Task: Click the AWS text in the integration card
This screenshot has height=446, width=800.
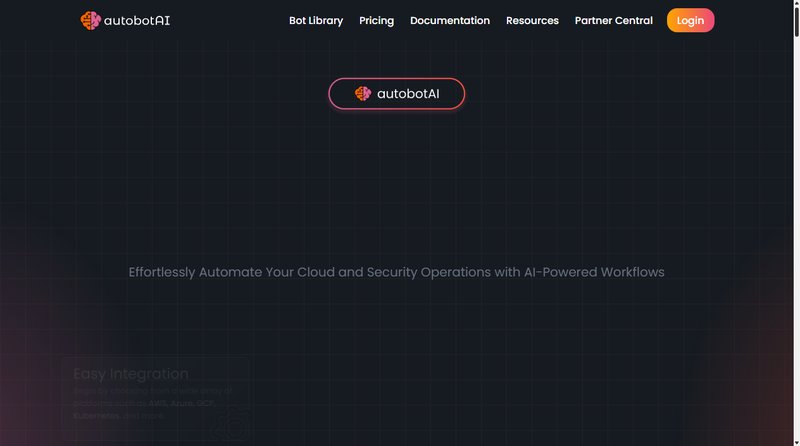Action: tap(158, 403)
